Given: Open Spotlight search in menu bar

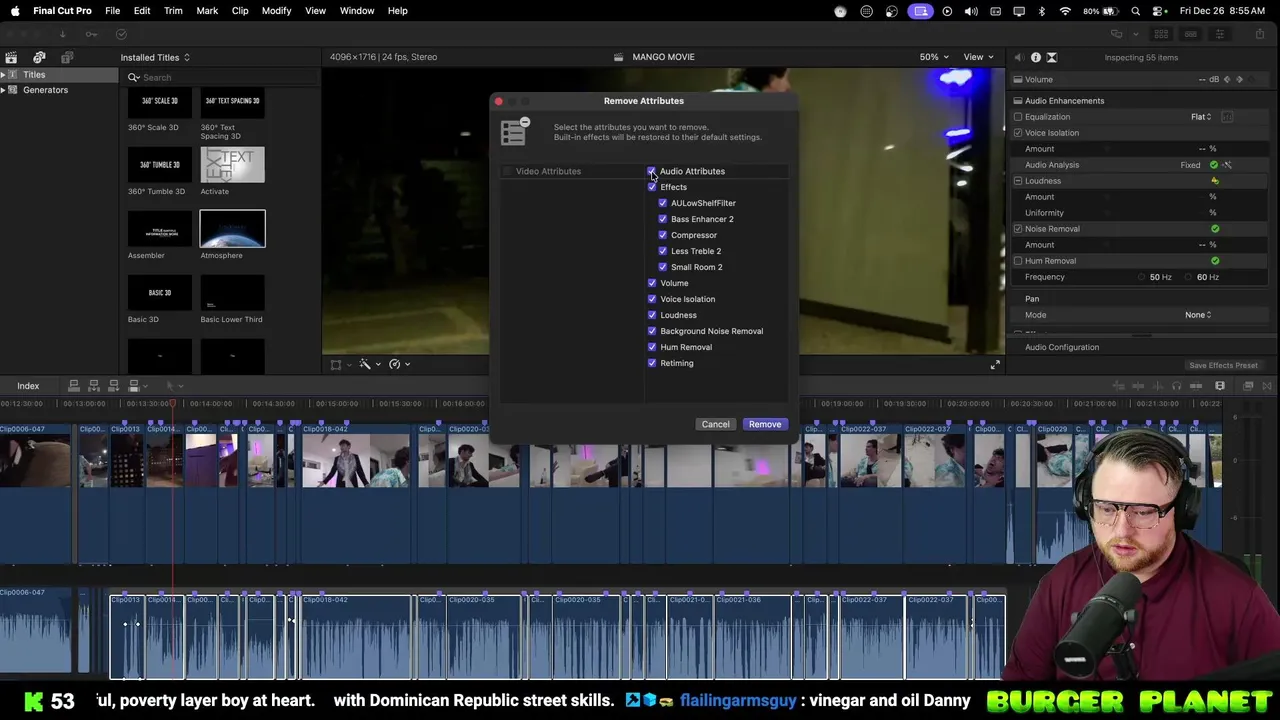Looking at the screenshot, I should (x=1136, y=11).
